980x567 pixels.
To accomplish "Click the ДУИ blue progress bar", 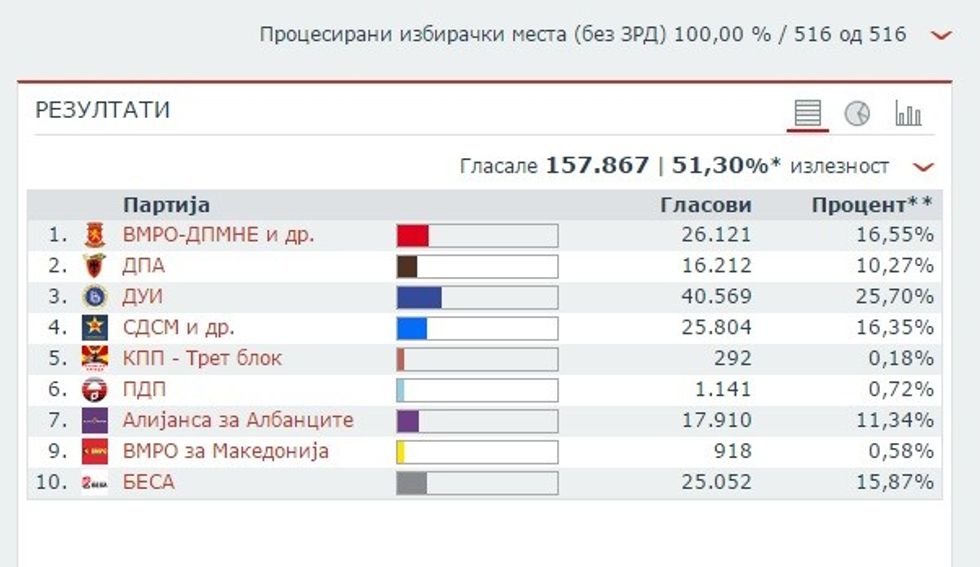I will point(477,297).
